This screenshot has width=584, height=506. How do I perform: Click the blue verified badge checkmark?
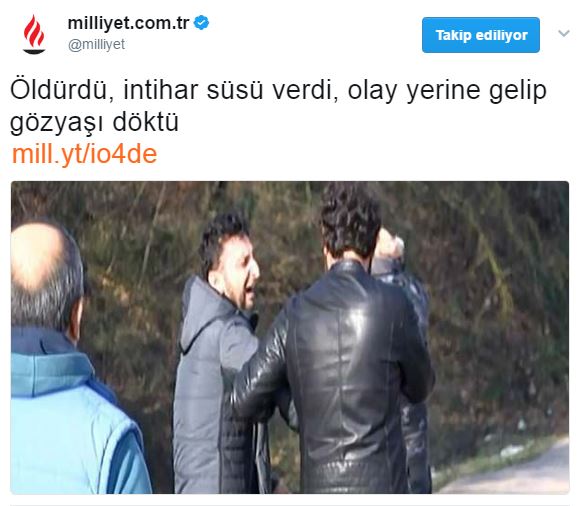click(x=201, y=23)
